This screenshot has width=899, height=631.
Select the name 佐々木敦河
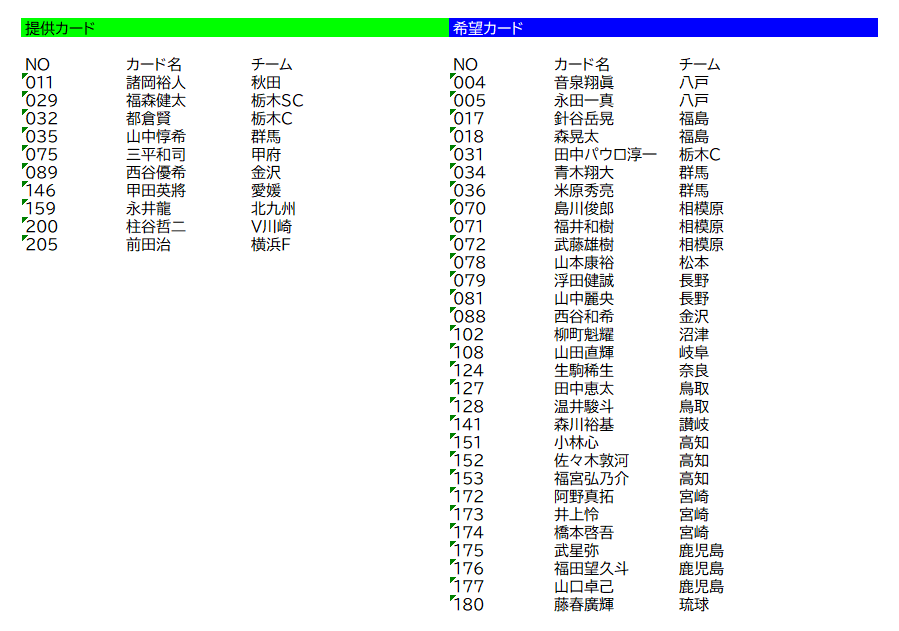click(591, 461)
